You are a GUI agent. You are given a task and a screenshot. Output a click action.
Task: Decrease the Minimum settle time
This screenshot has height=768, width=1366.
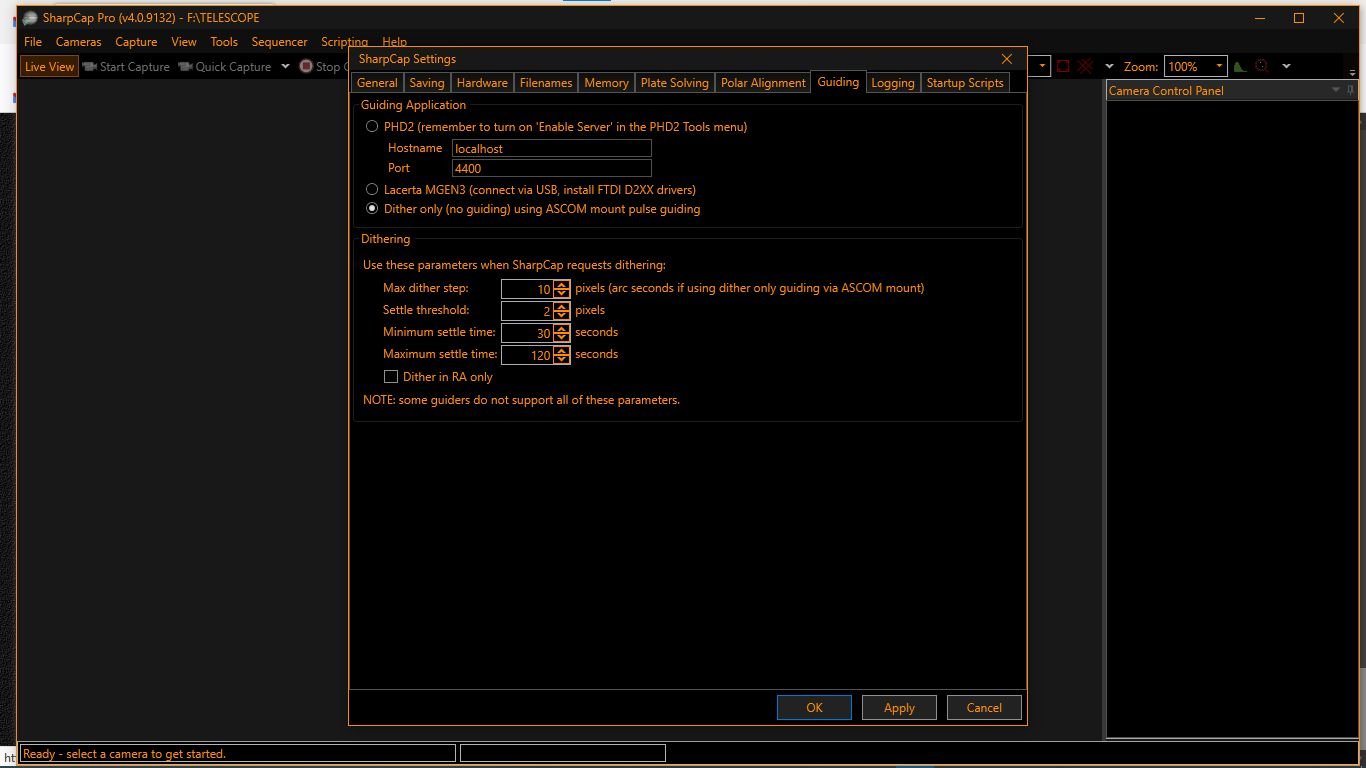(x=562, y=337)
